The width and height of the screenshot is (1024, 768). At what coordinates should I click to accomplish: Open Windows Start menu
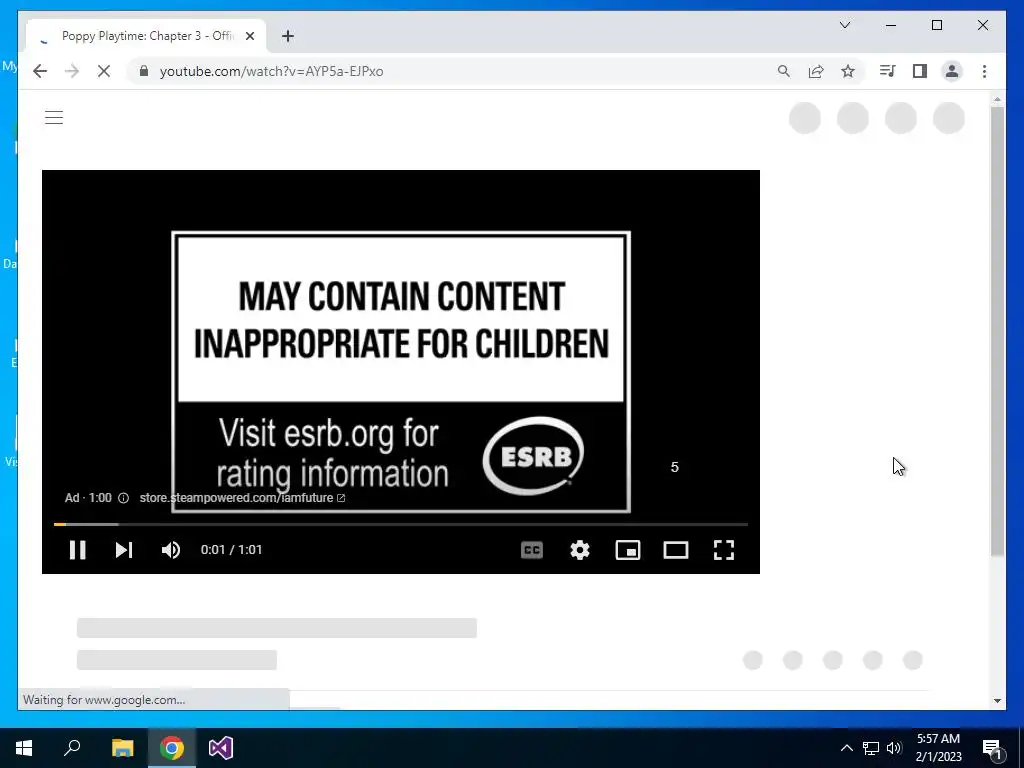pos(24,748)
